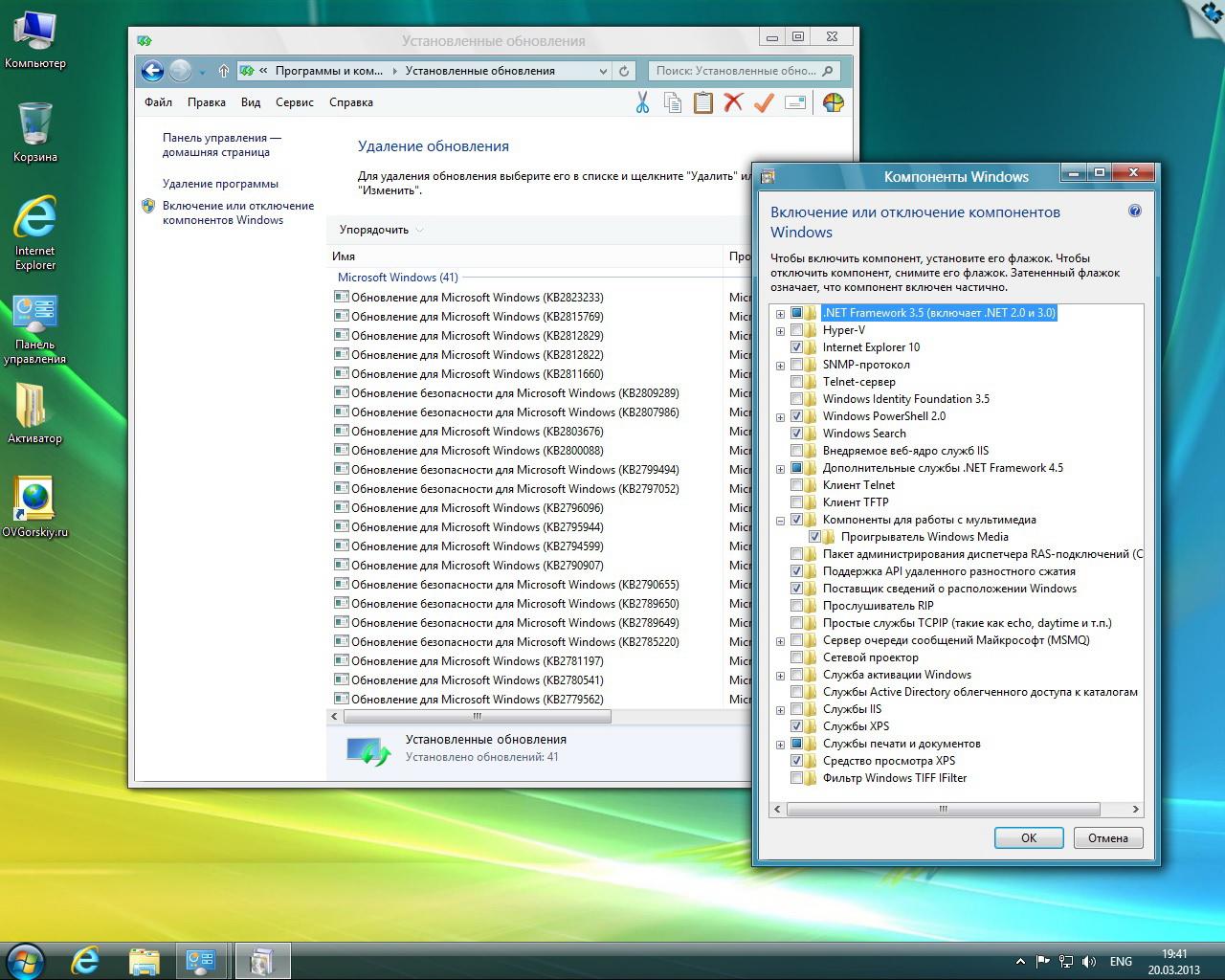The height and width of the screenshot is (980, 1225).
Task: Expand the .NET Framework 3.5 tree node
Action: pyautogui.click(x=780, y=314)
